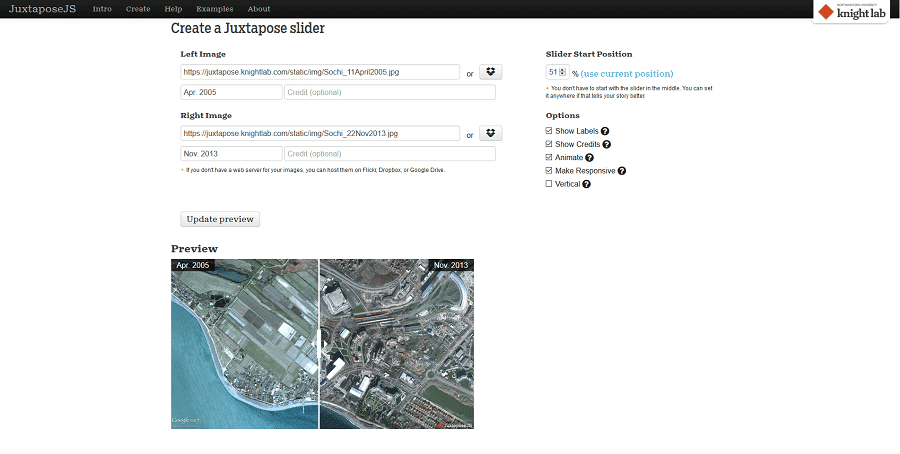Click the 'use current position' link
Image resolution: width=900 pixels, height=454 pixels.
(x=627, y=74)
